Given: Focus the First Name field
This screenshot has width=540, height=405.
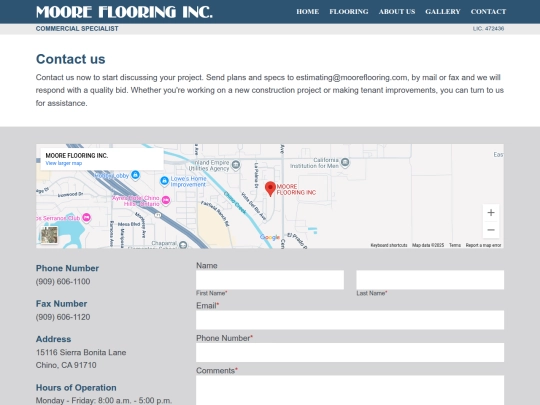Looking at the screenshot, I should [270, 280].
